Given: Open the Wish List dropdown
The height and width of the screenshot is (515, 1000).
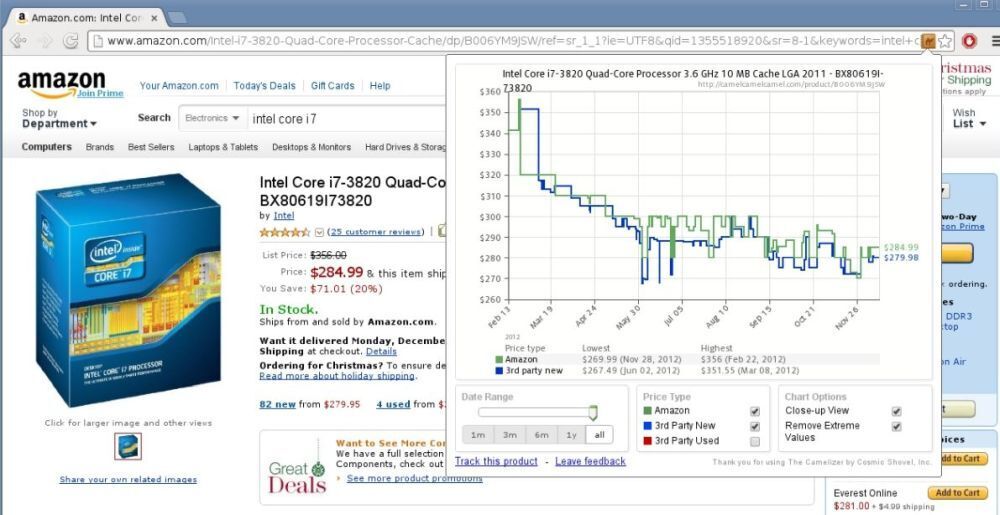Looking at the screenshot, I should tap(969, 118).
